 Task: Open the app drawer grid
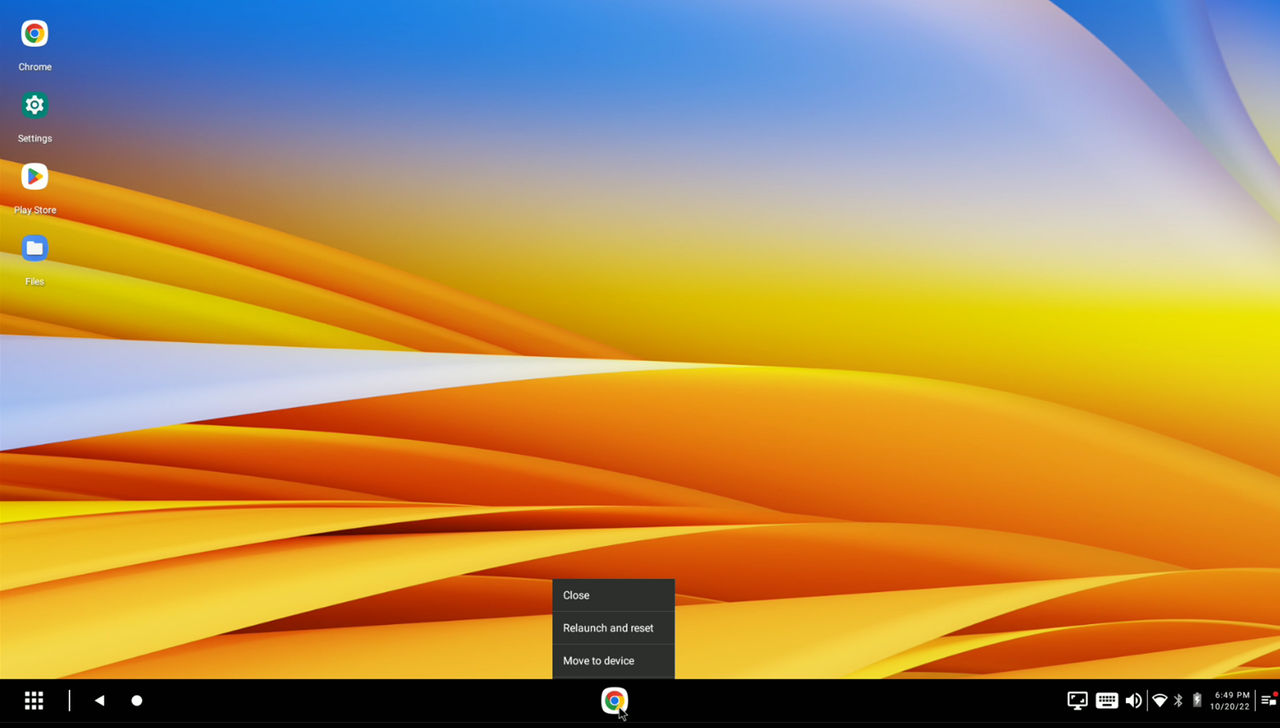[x=34, y=701]
